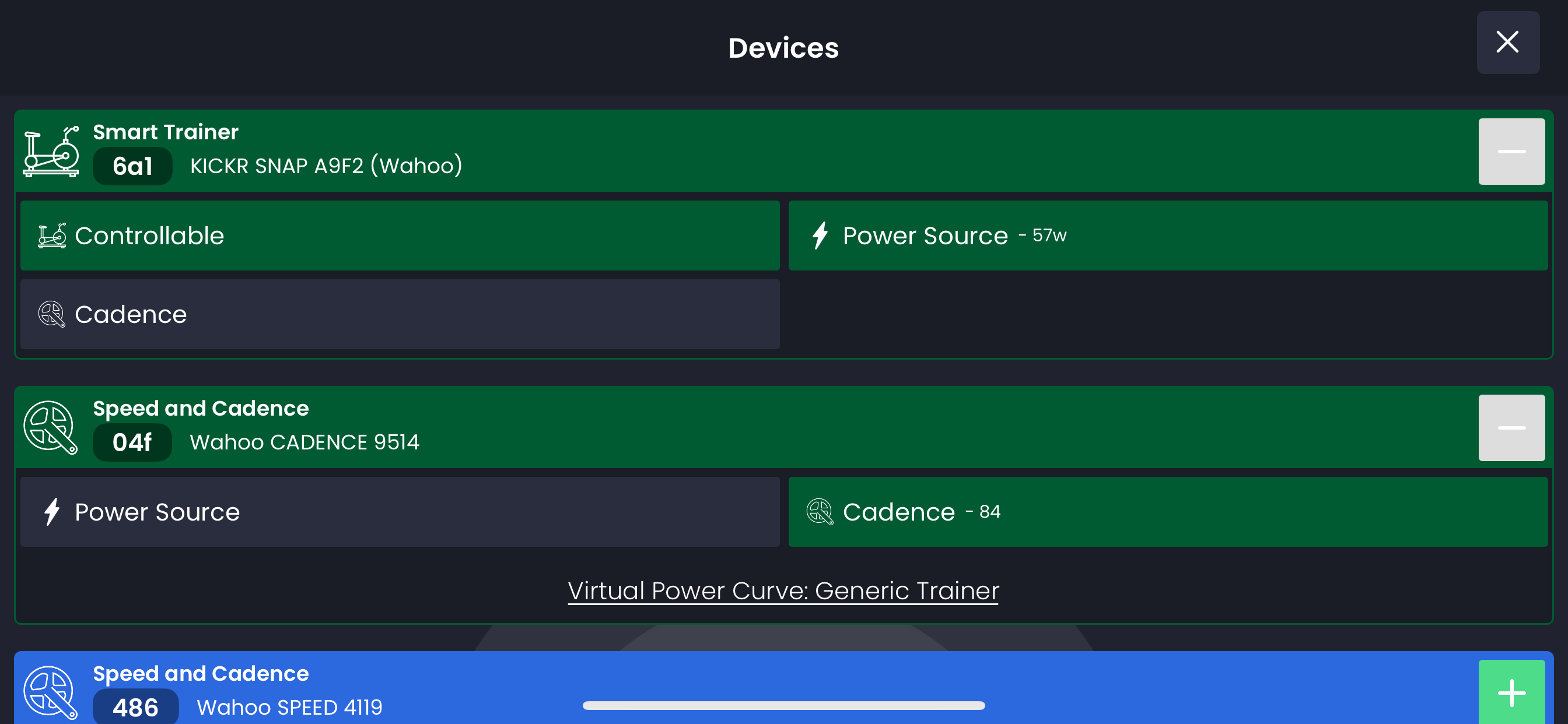
Task: Add Wahoo SPEED 4119 with plus button
Action: 1511,693
